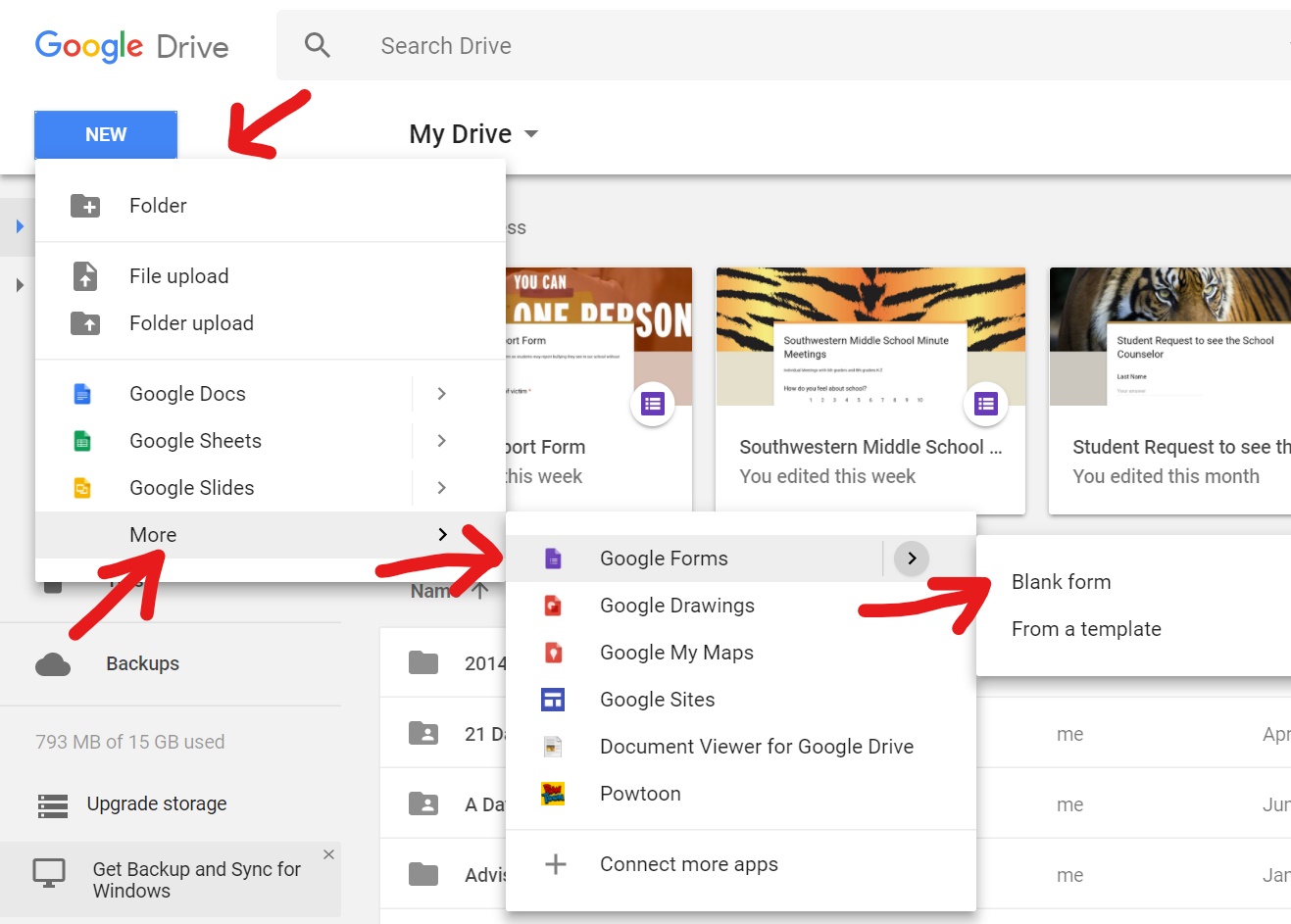Click the Backups cloud icon
This screenshot has width=1291, height=924.
[53, 664]
